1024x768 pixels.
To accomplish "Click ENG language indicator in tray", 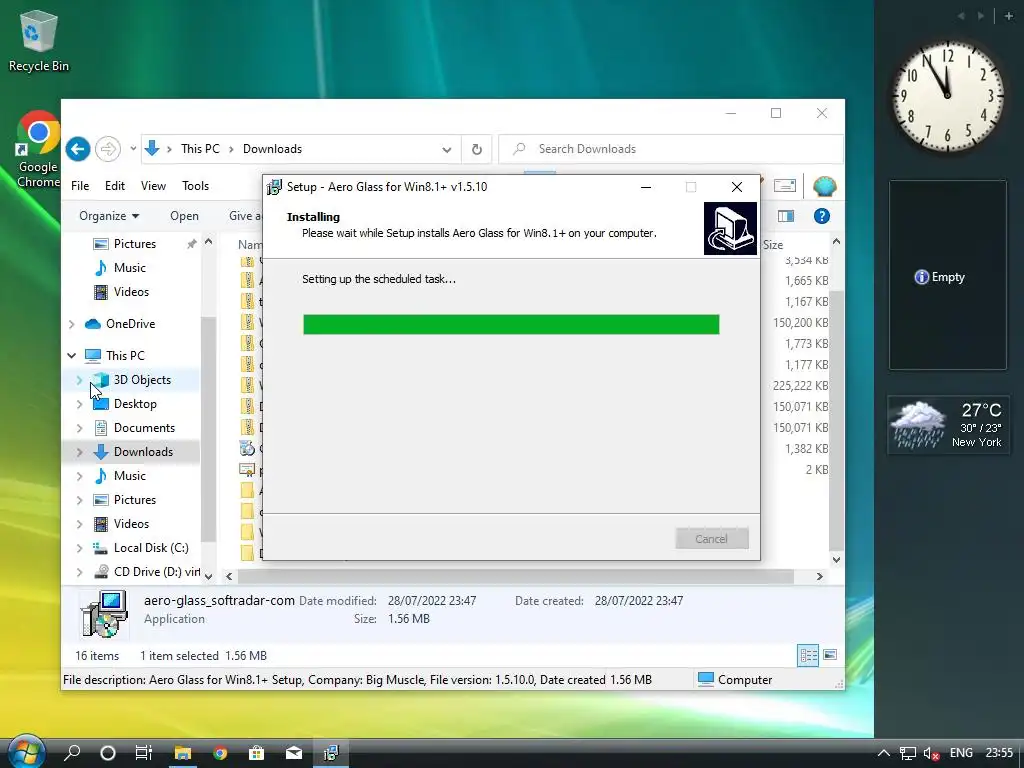I will tap(961, 753).
